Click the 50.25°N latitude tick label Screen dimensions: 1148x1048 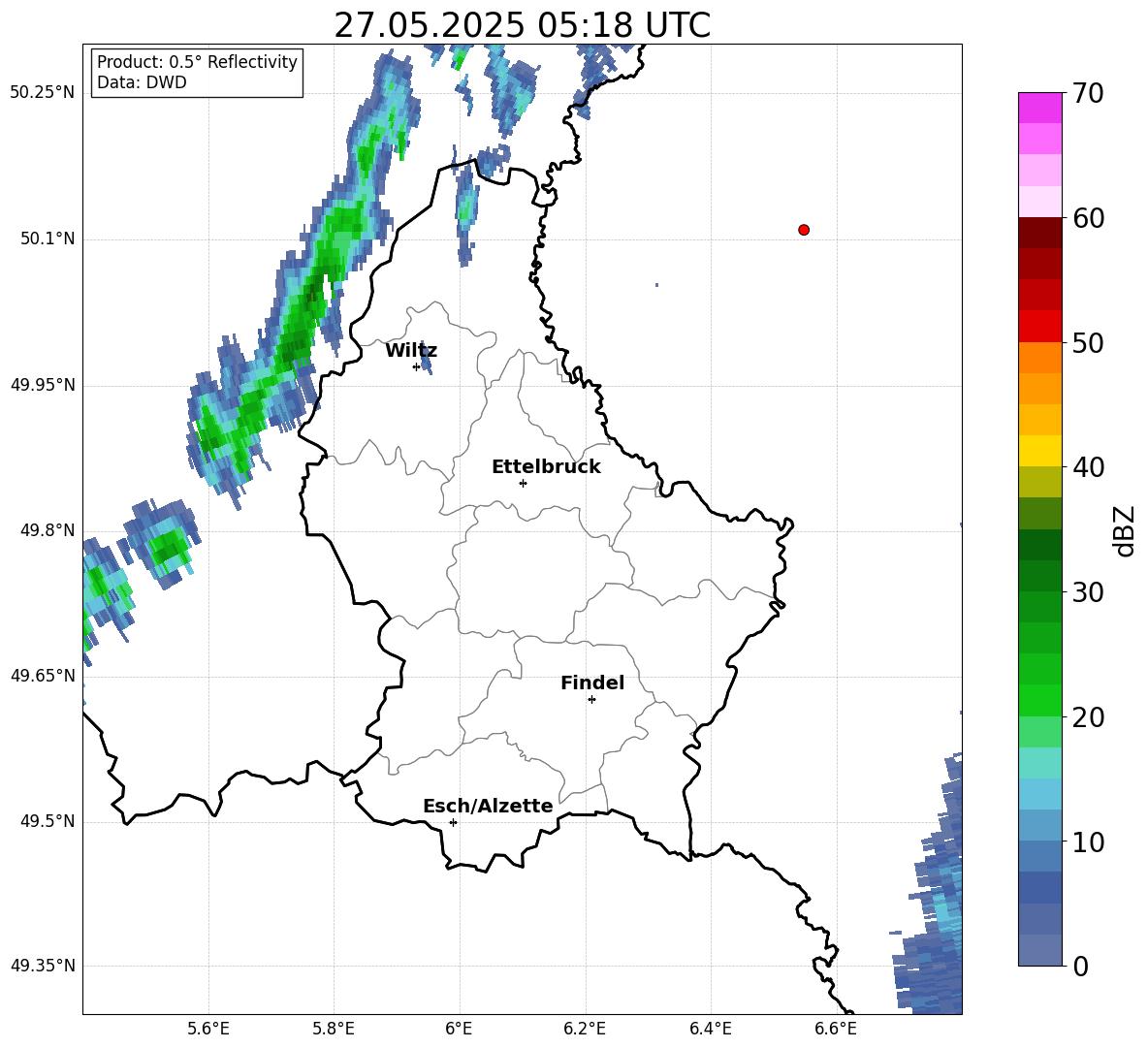click(x=43, y=93)
